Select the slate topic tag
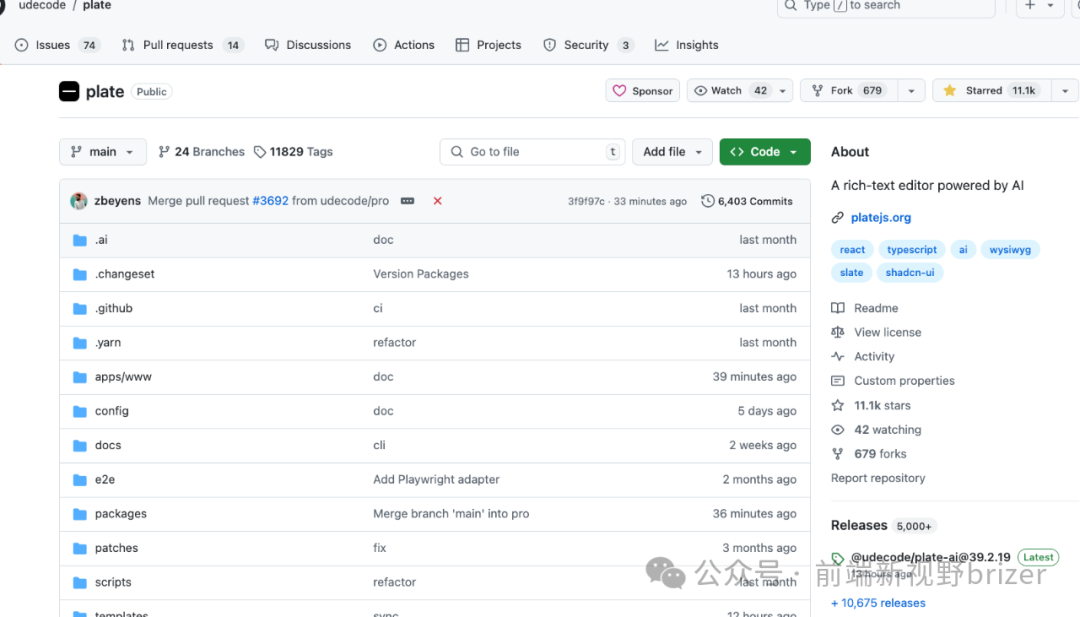This screenshot has height=617, width=1080. click(x=851, y=273)
